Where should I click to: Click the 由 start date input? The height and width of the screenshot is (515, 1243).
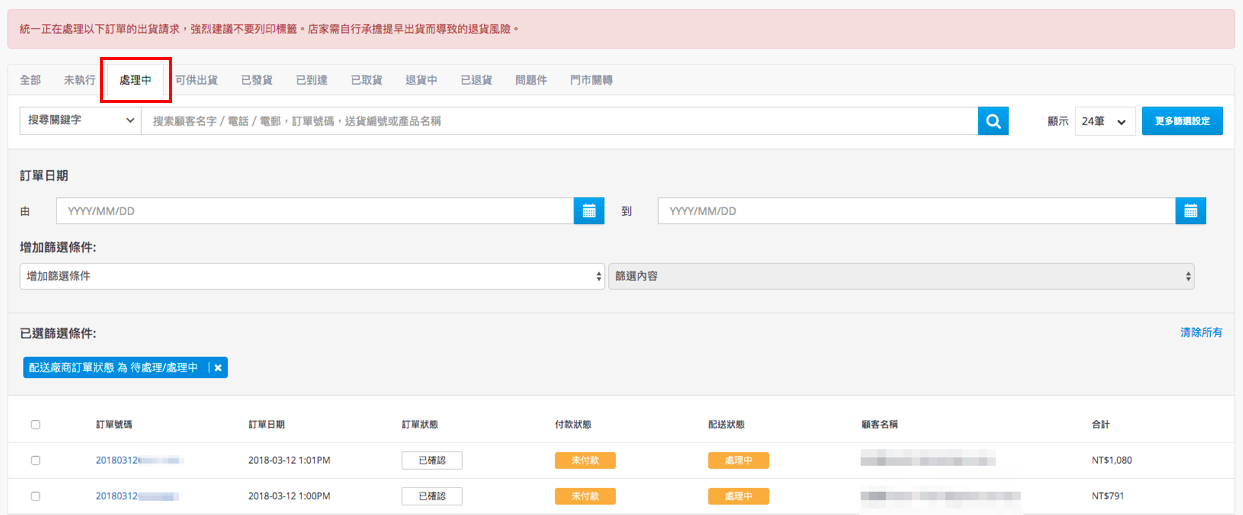tap(315, 211)
